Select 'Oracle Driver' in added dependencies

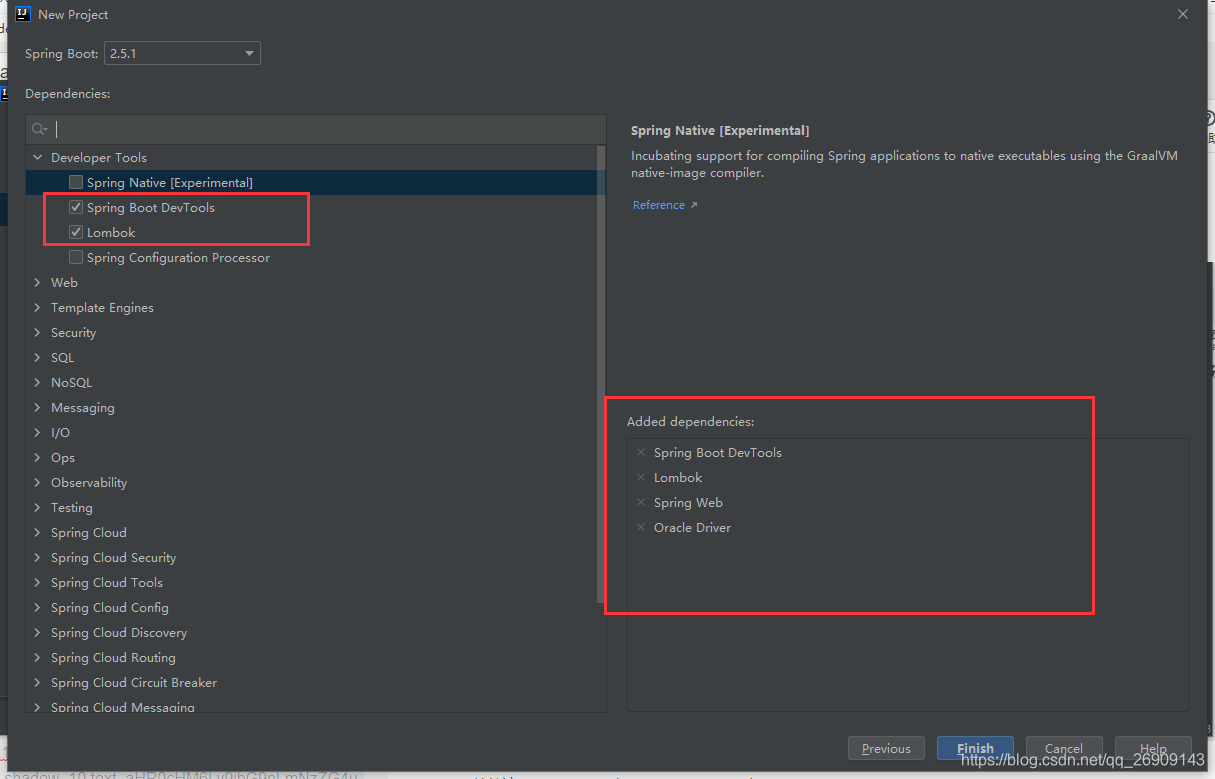pyautogui.click(x=692, y=528)
